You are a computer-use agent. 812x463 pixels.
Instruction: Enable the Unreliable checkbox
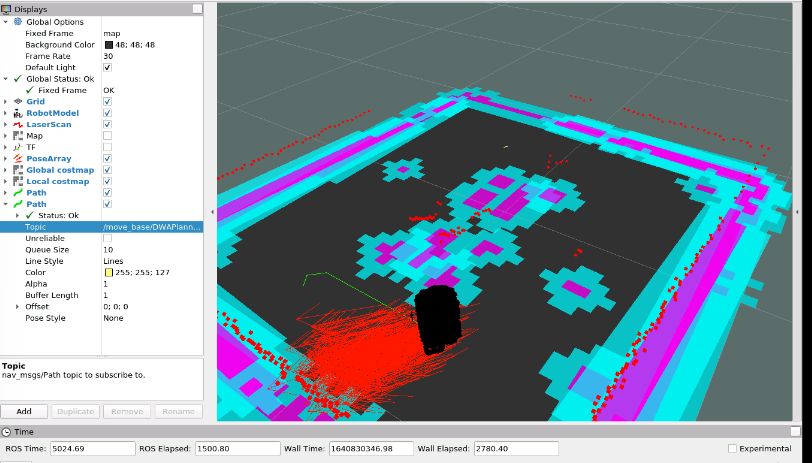(107, 238)
